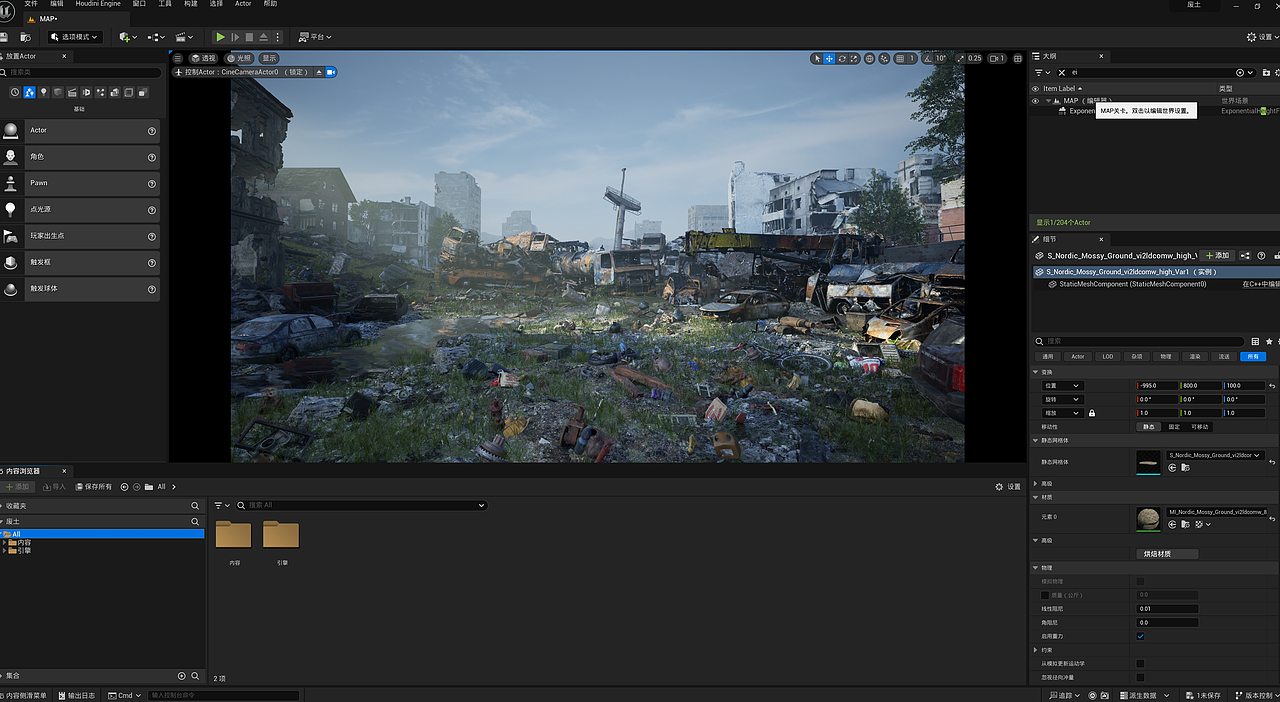1280x702 pixels.
Task: Collapse the MAP tree item
Action: 1049,100
